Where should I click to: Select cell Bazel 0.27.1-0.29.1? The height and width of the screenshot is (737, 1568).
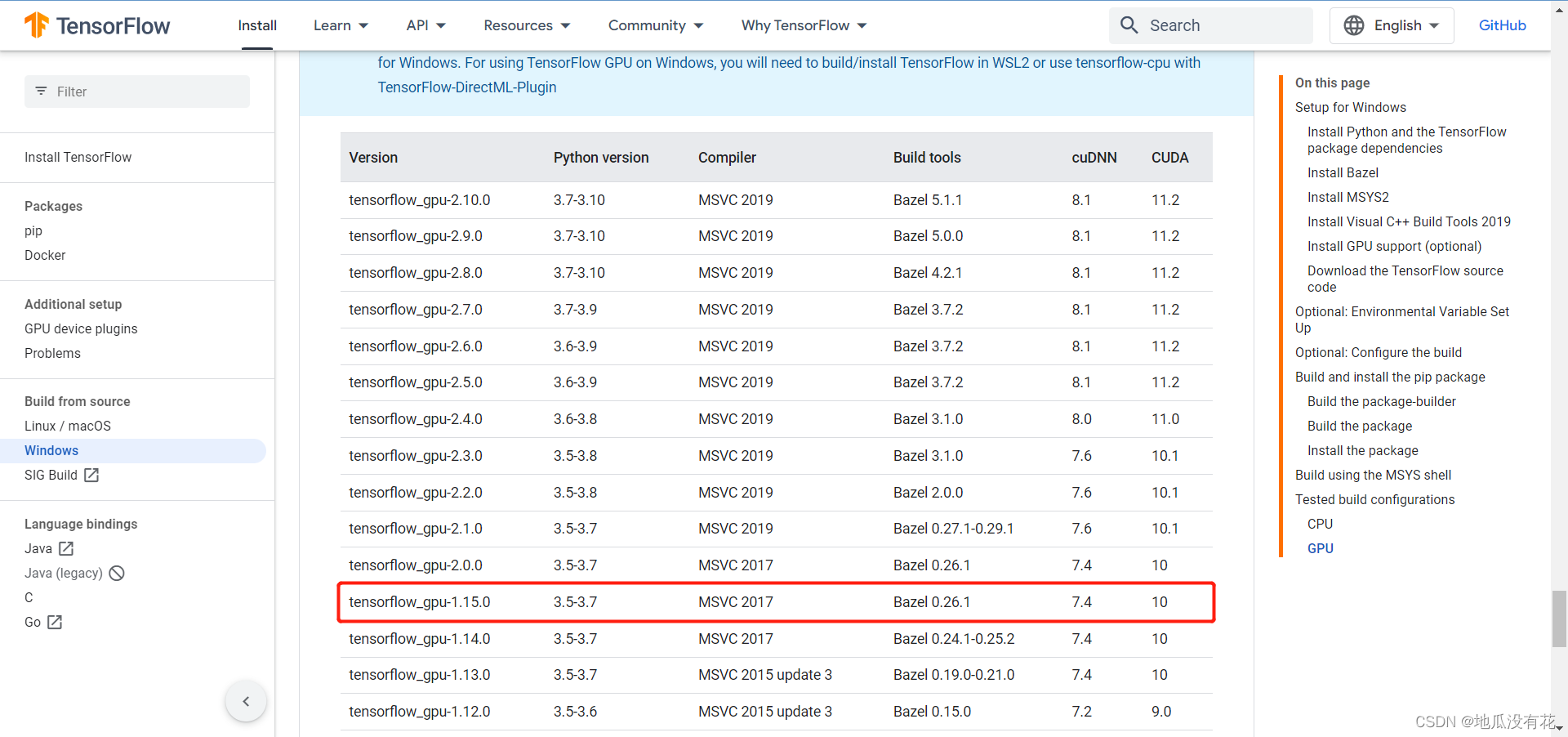pos(953,529)
